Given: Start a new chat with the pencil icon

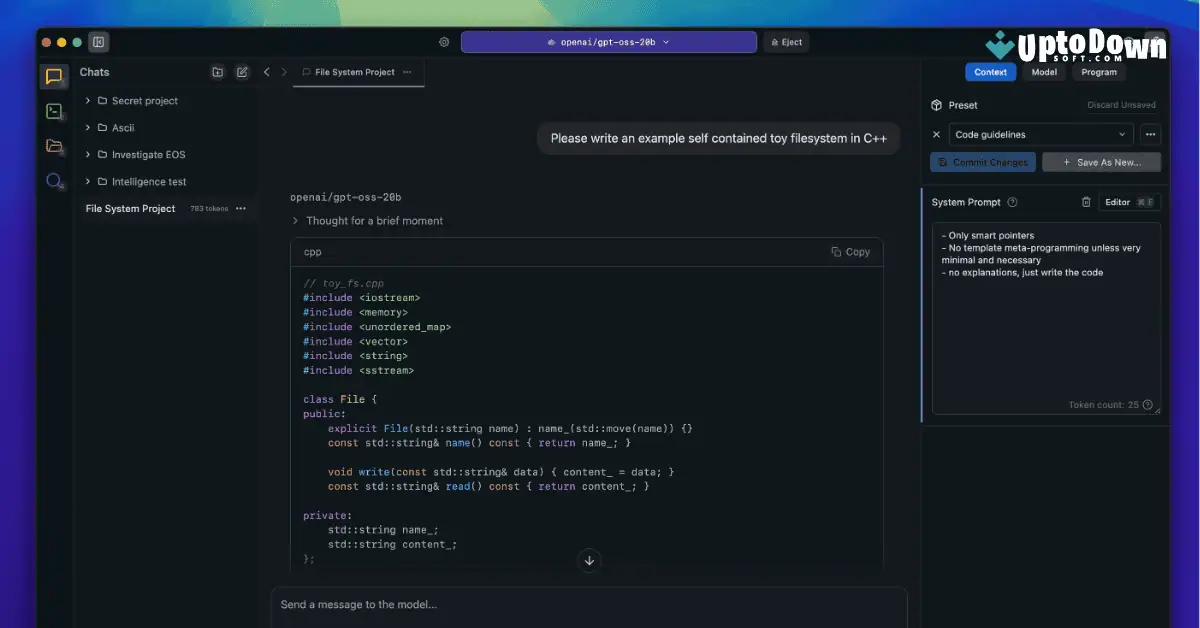Looking at the screenshot, I should click(x=241, y=72).
